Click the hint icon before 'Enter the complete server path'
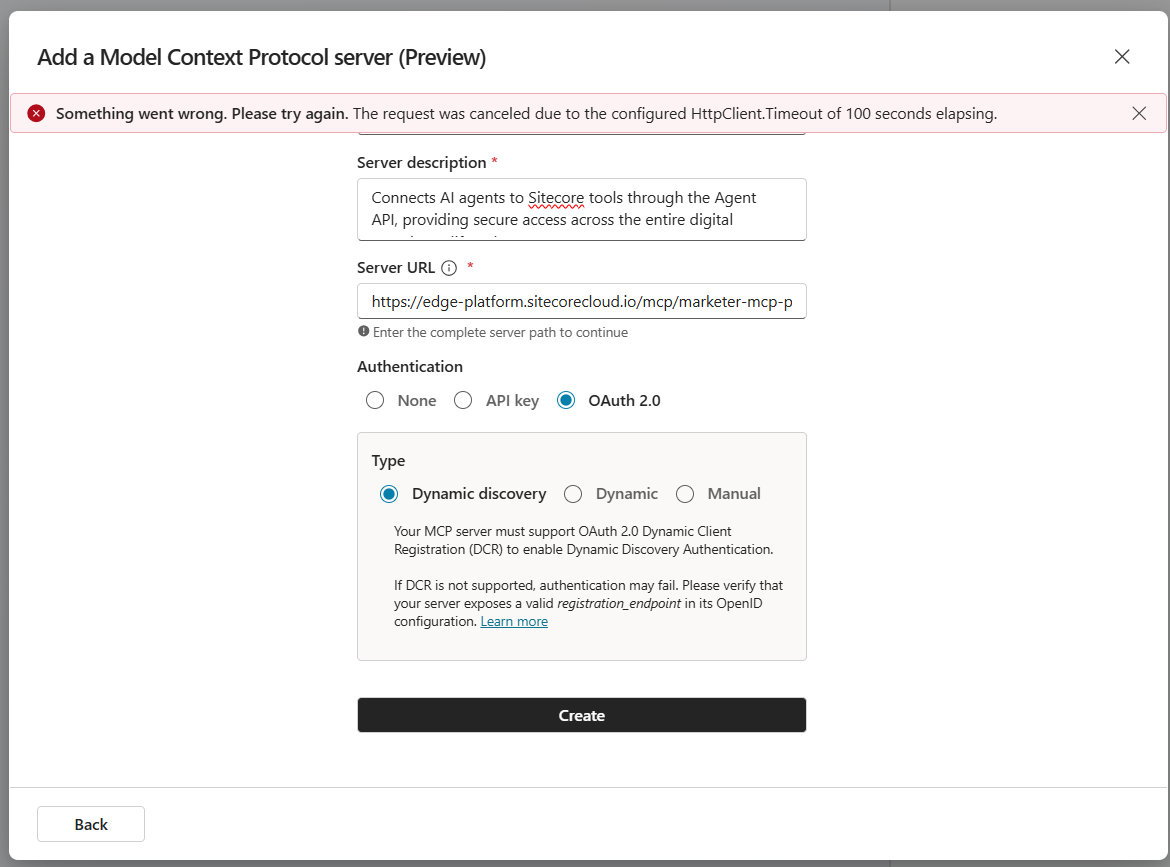1170x867 pixels. pyautogui.click(x=363, y=332)
